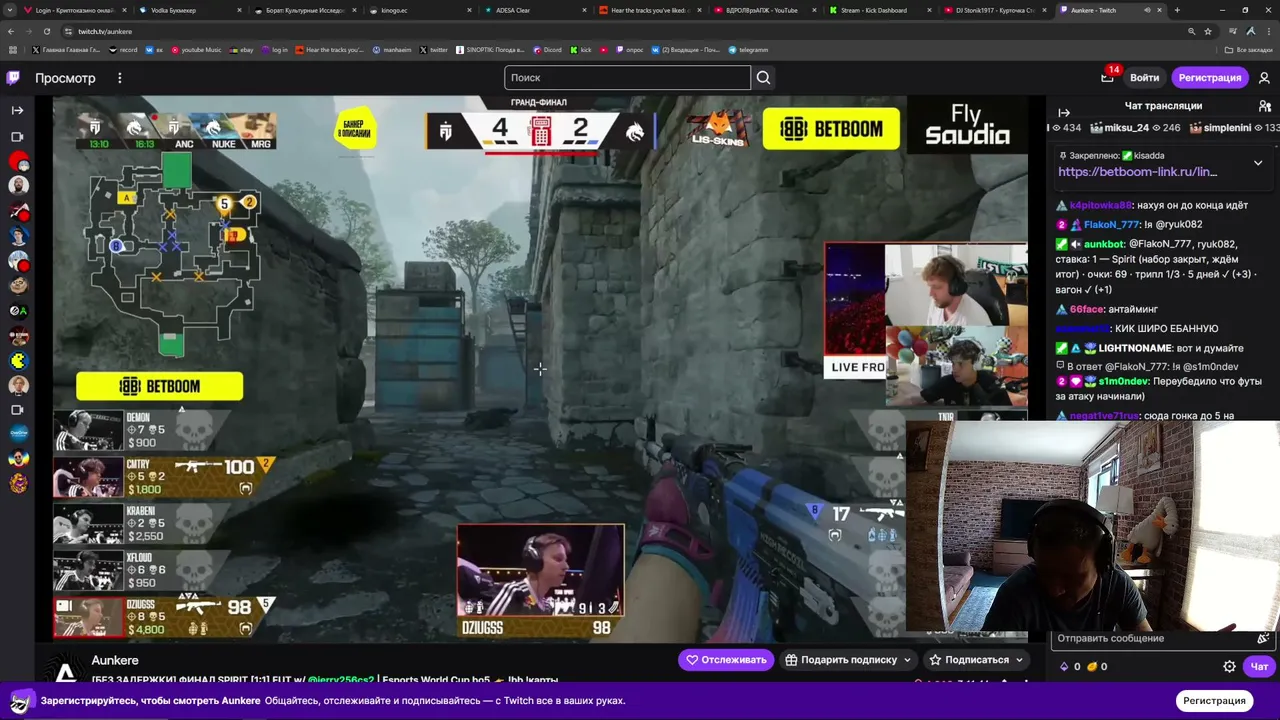Click the search magnifier button
The image size is (1280, 720).
[x=763, y=77]
